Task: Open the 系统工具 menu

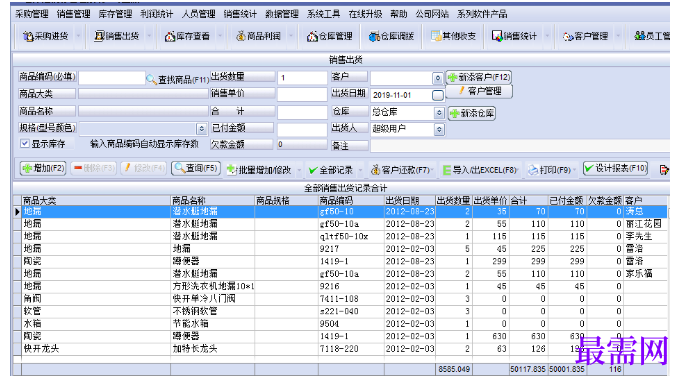Action: tap(323, 14)
